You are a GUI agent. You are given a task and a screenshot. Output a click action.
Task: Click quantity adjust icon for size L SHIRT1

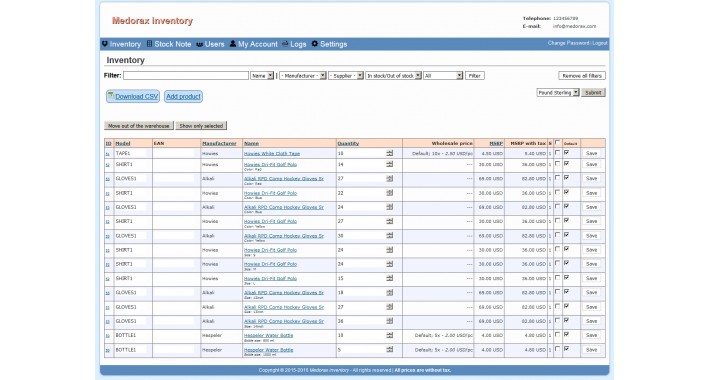click(389, 278)
